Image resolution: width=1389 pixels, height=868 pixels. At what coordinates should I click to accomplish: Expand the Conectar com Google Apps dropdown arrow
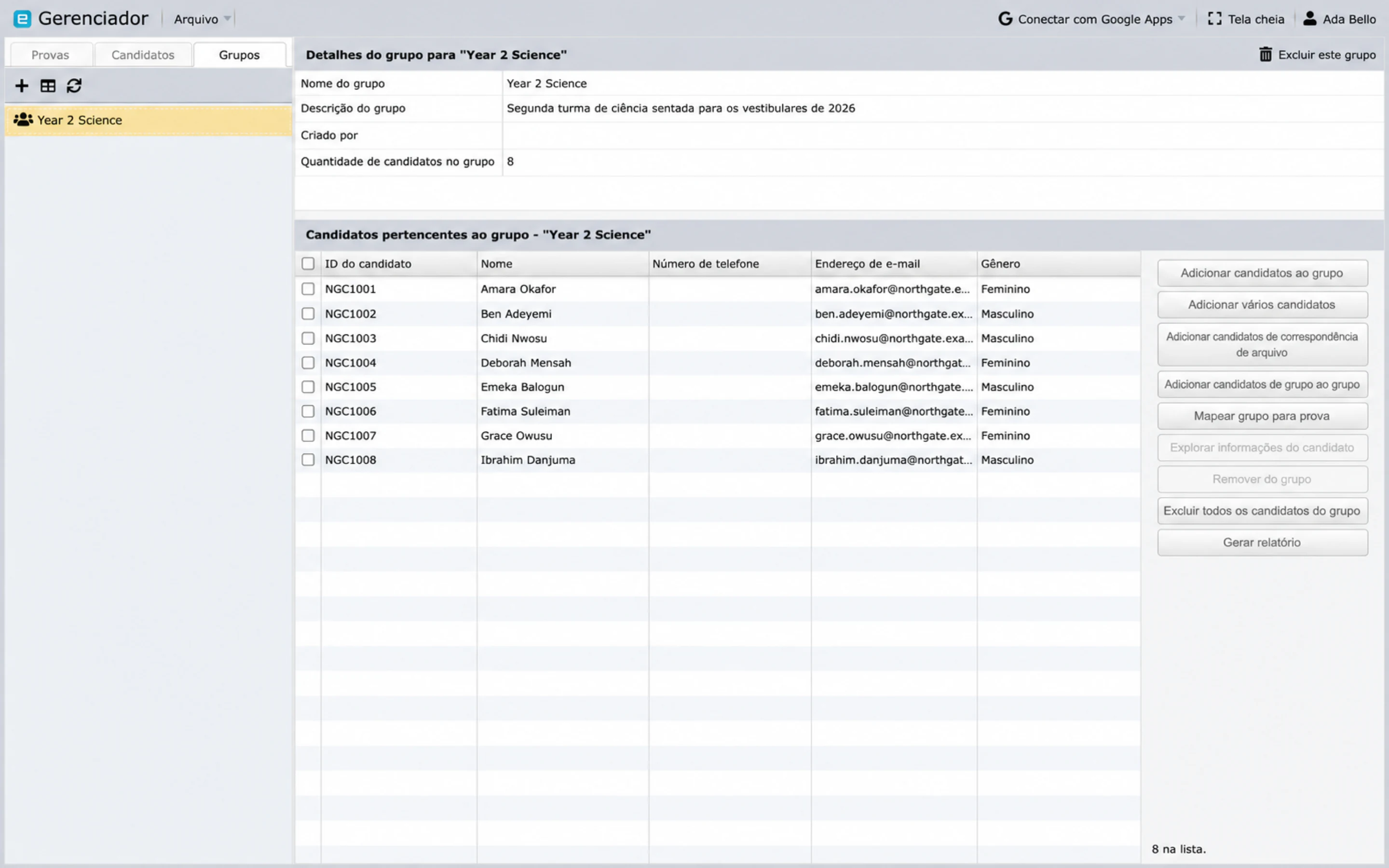click(1181, 19)
